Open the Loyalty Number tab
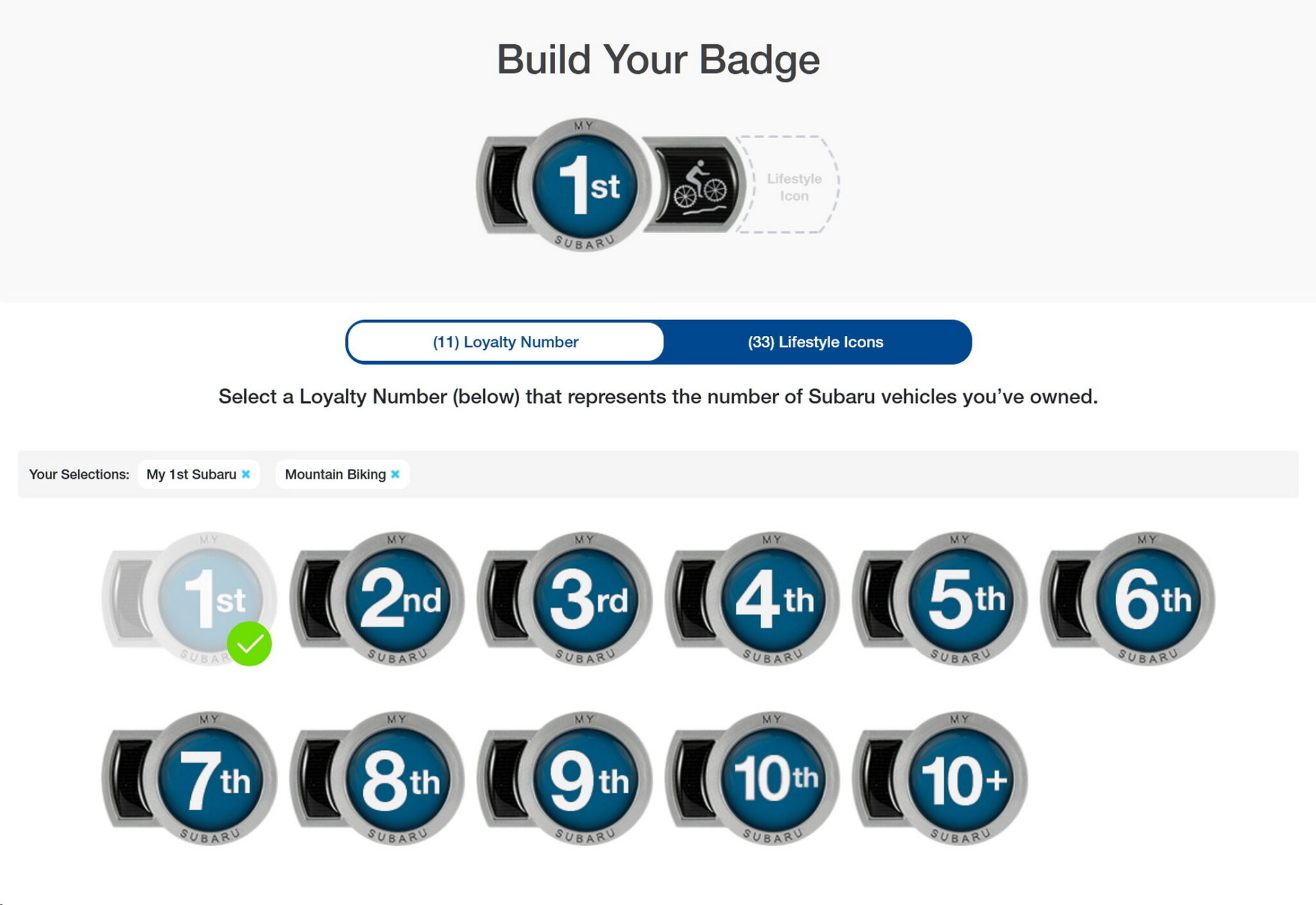This screenshot has width=1316, height=905. click(x=506, y=342)
